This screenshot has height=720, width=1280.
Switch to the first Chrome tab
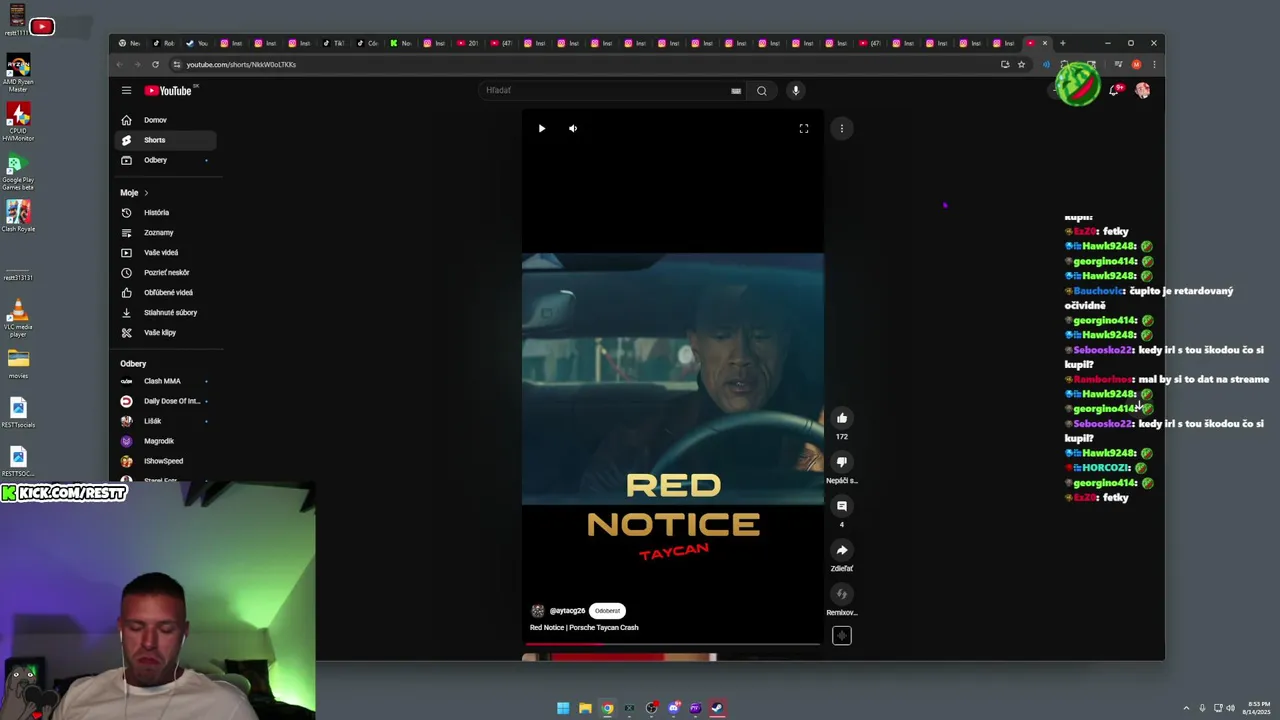pyautogui.click(x=130, y=43)
